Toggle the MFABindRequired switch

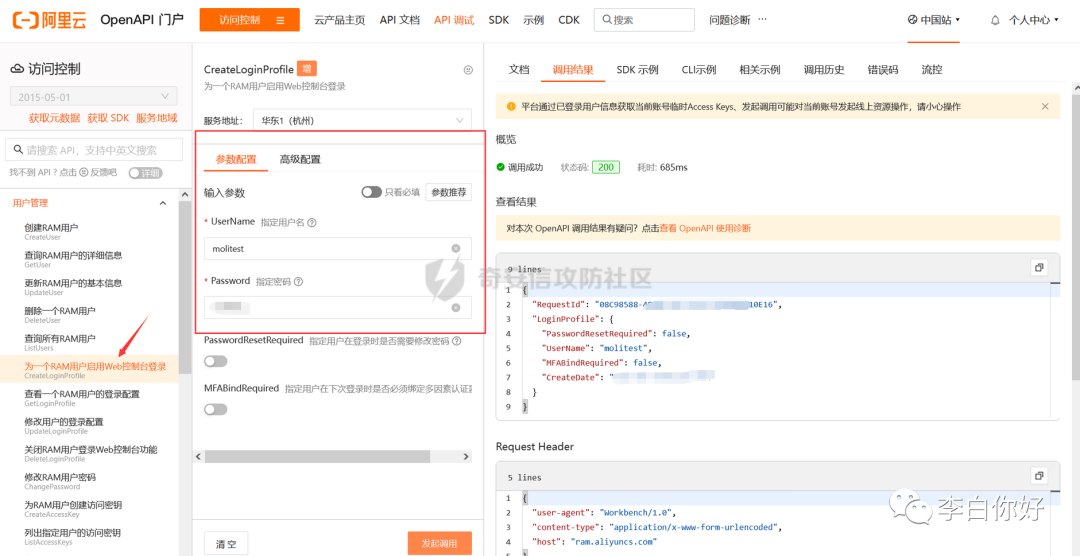click(x=216, y=409)
